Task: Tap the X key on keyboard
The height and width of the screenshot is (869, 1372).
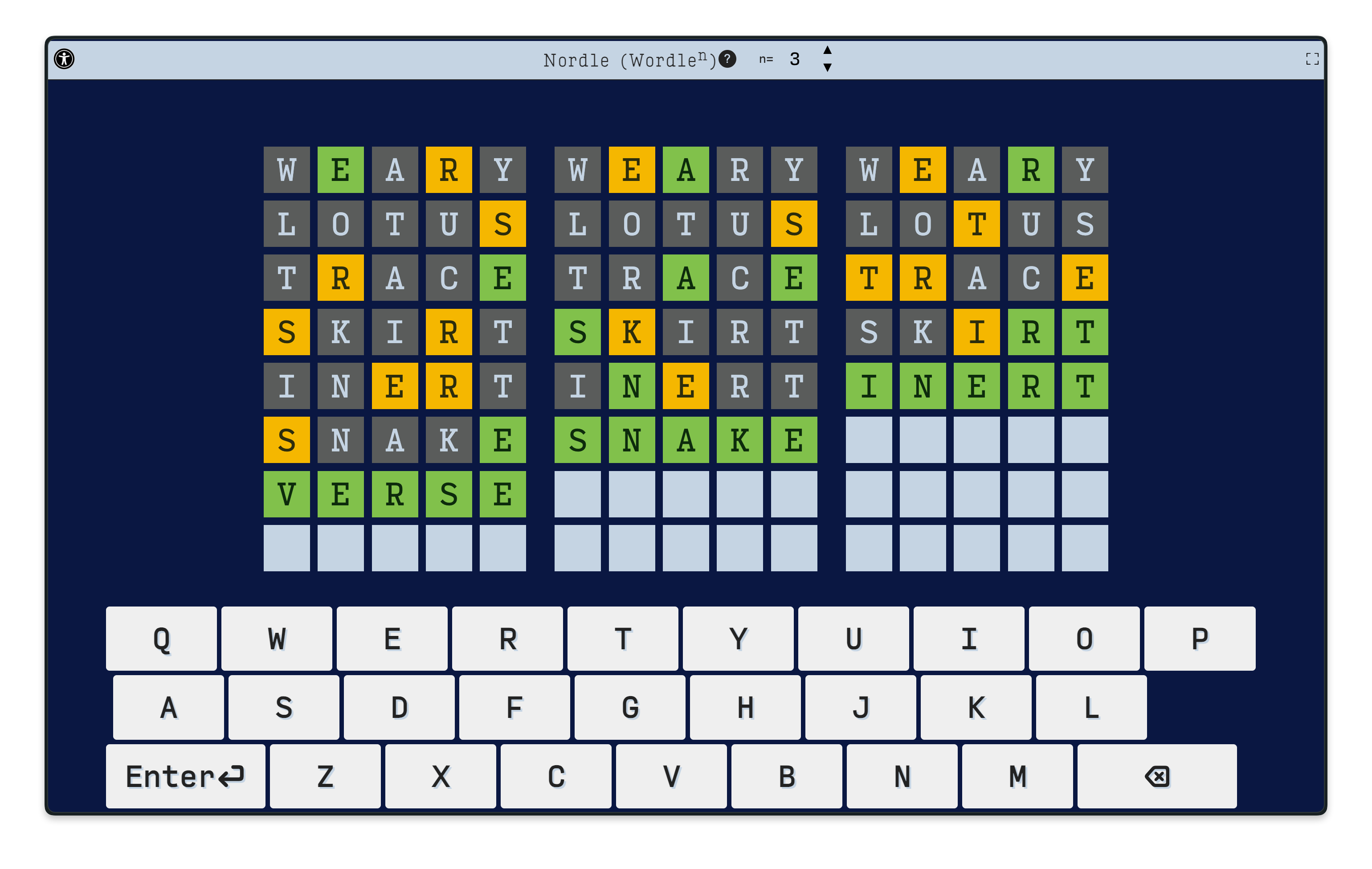Action: pos(441,776)
